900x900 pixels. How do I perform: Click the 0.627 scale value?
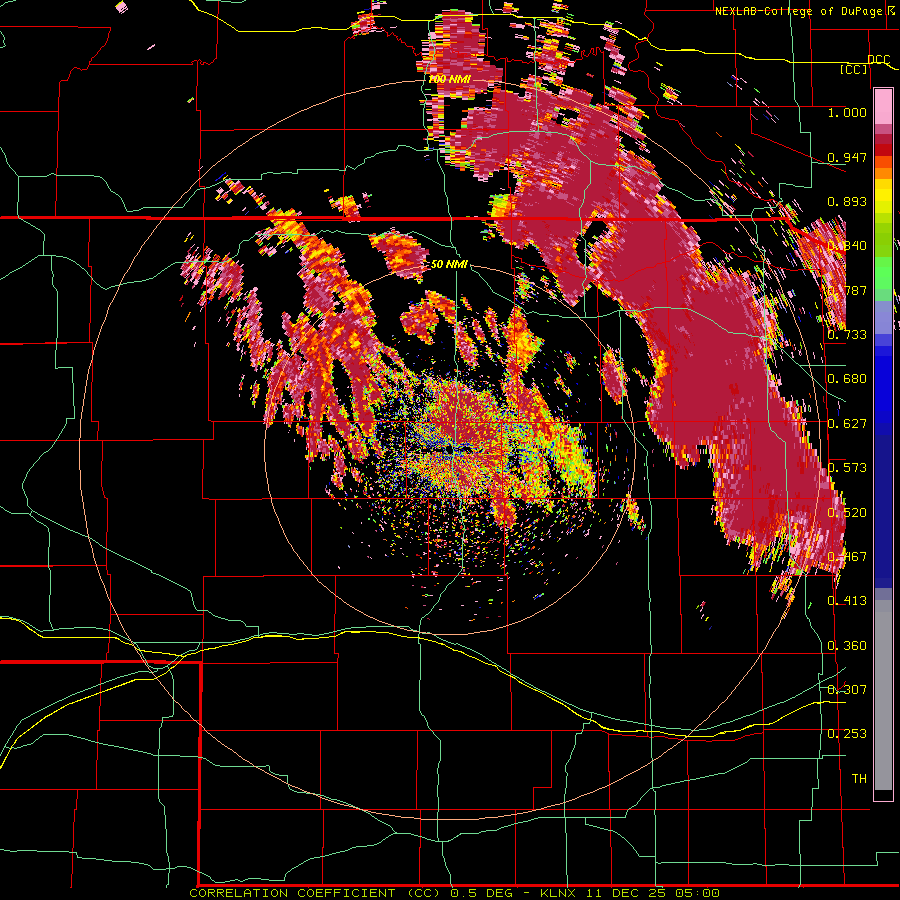coord(847,424)
